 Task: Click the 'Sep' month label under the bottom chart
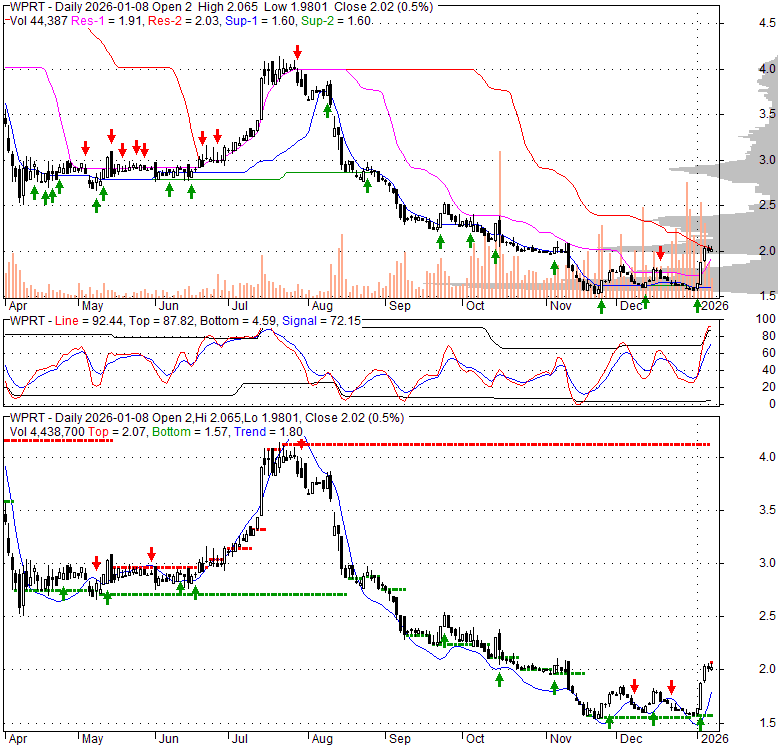click(400, 739)
